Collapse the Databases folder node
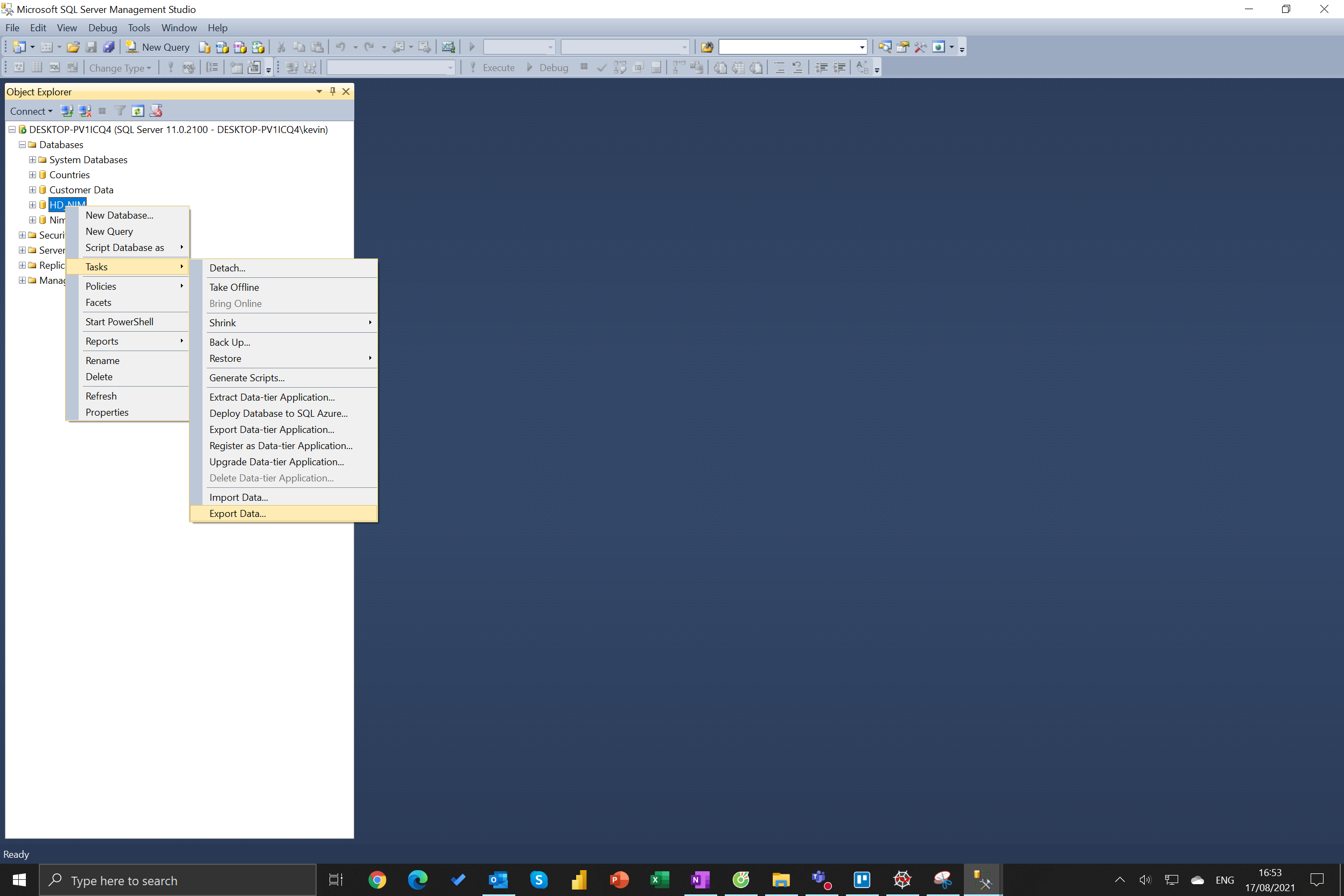This screenshot has height=896, width=1344. (22, 144)
